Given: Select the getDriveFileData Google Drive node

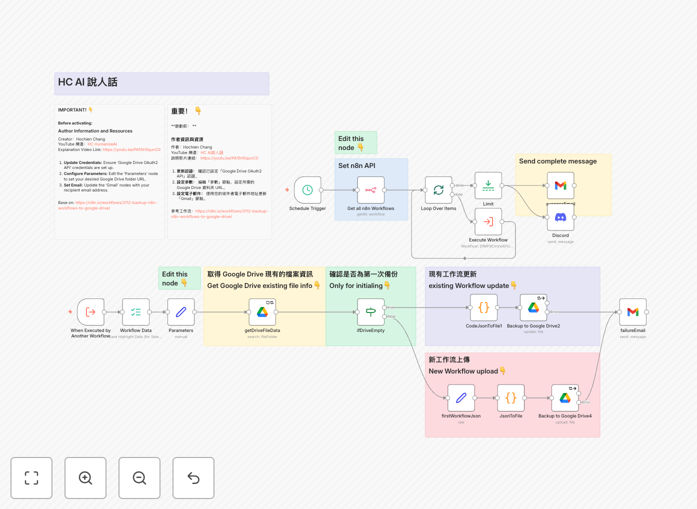Looking at the screenshot, I should click(x=262, y=312).
